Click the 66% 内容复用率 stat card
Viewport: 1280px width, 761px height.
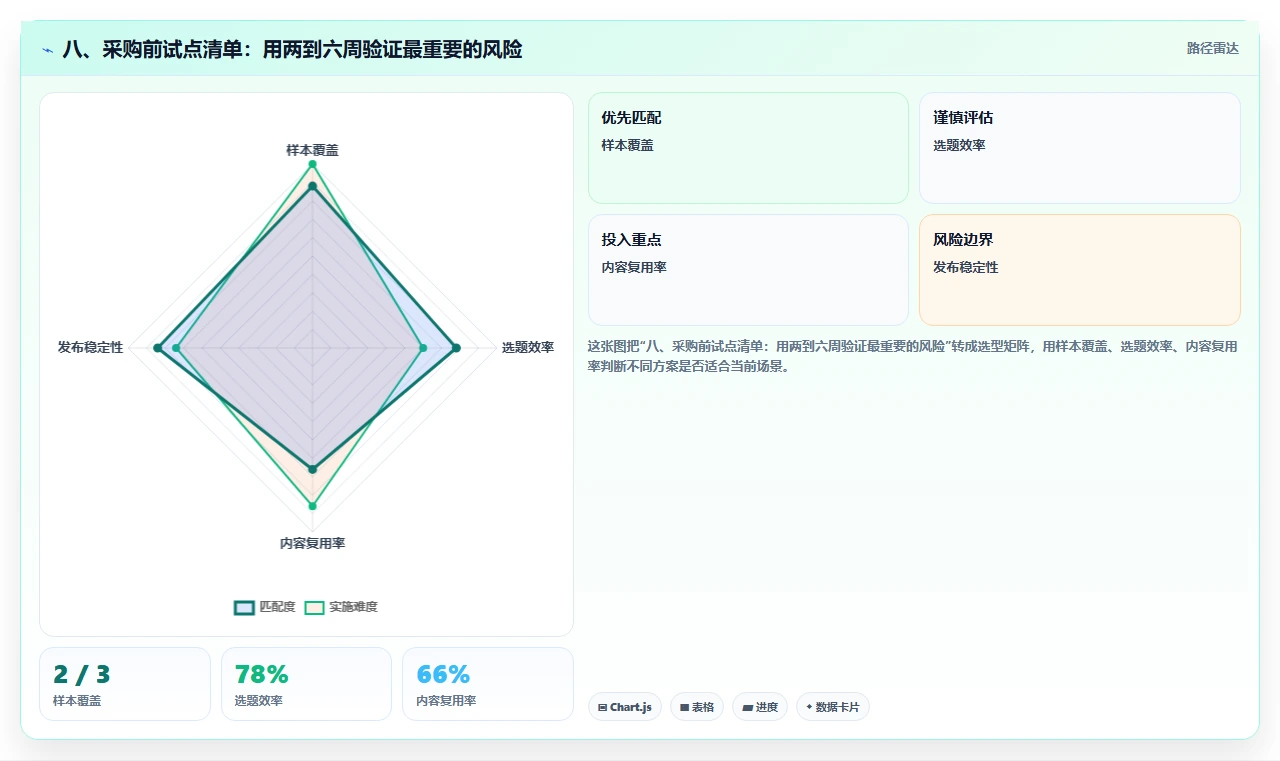click(488, 684)
